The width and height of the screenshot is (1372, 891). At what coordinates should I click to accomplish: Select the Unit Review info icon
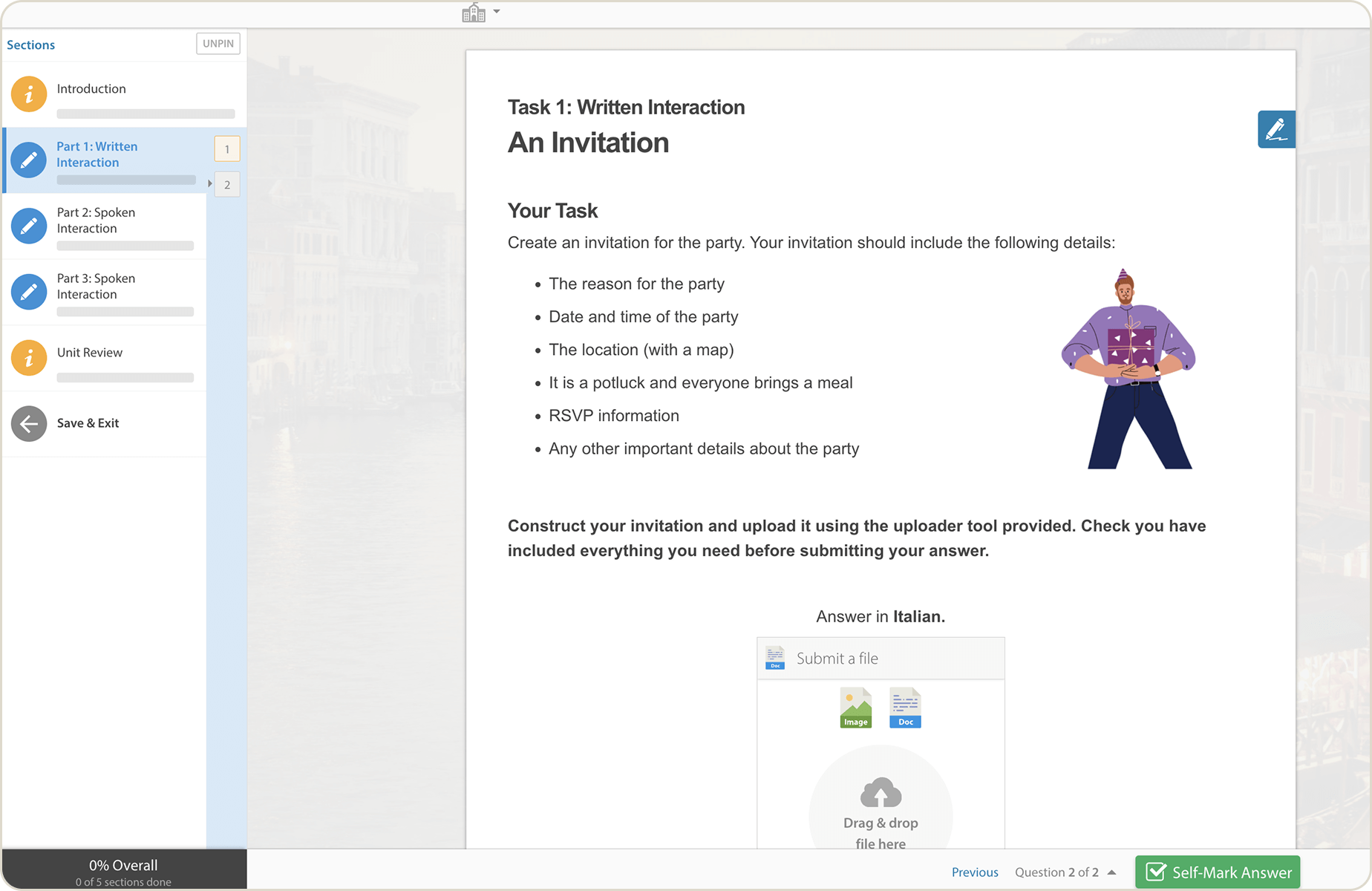29,358
